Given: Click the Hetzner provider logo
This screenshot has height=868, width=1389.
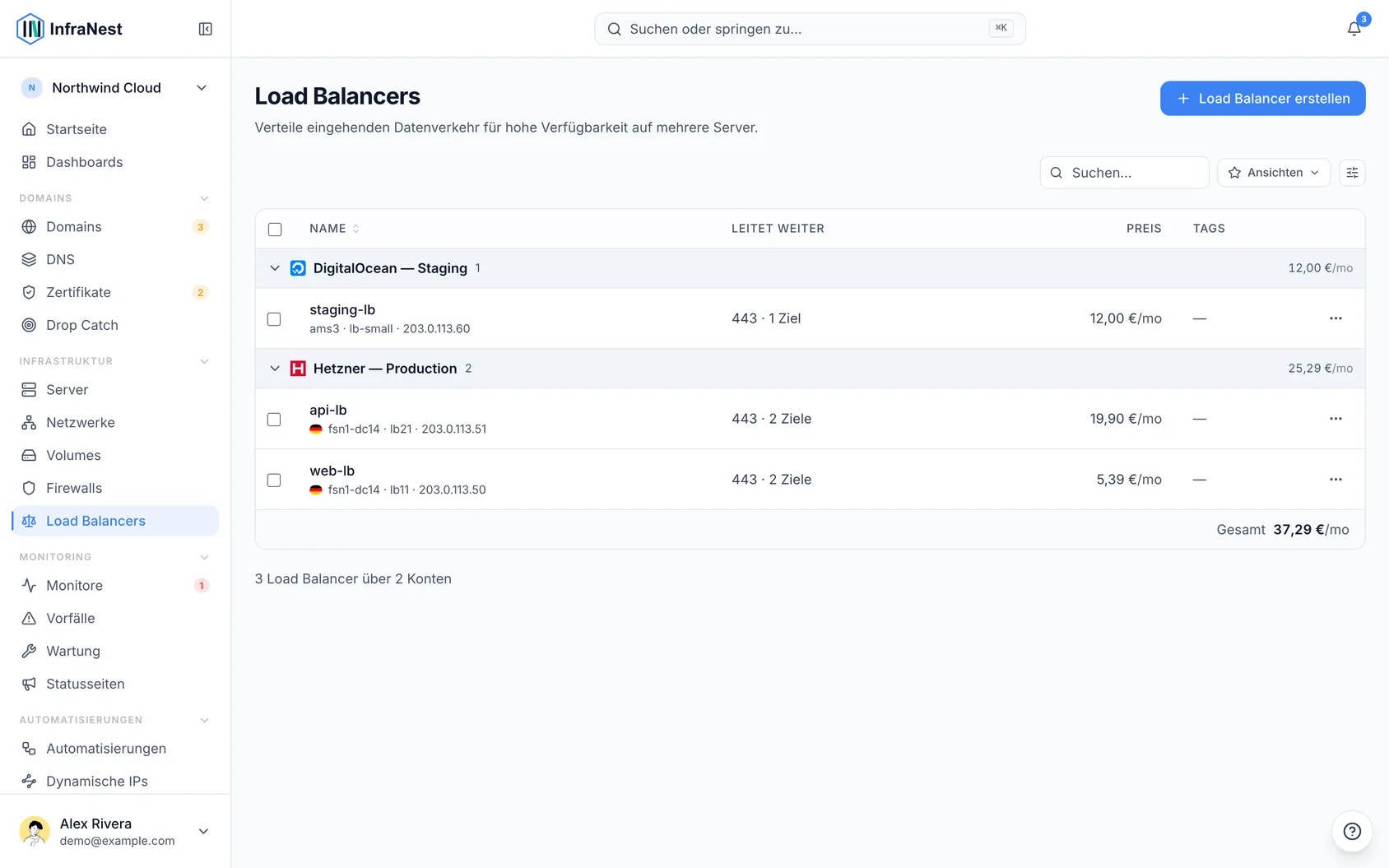Looking at the screenshot, I should click(x=298, y=369).
